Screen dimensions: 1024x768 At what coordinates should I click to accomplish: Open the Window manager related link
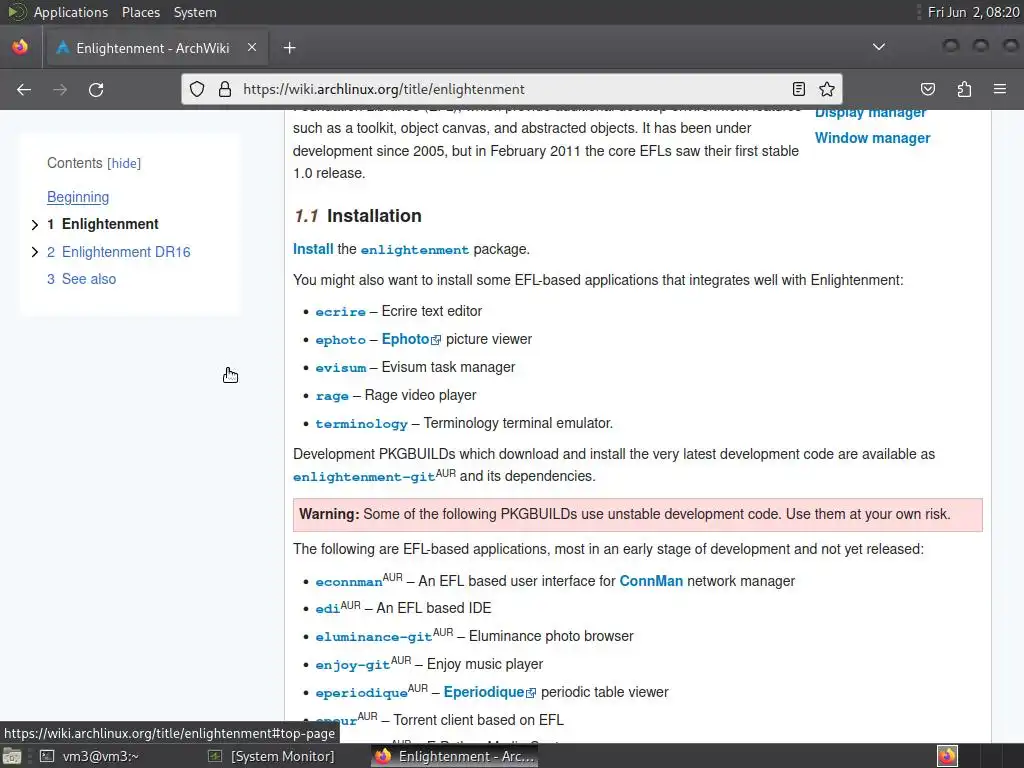[872, 138]
